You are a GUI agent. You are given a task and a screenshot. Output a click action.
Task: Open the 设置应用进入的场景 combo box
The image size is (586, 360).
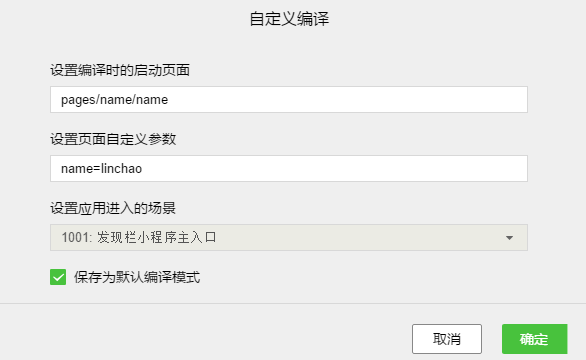(x=289, y=237)
